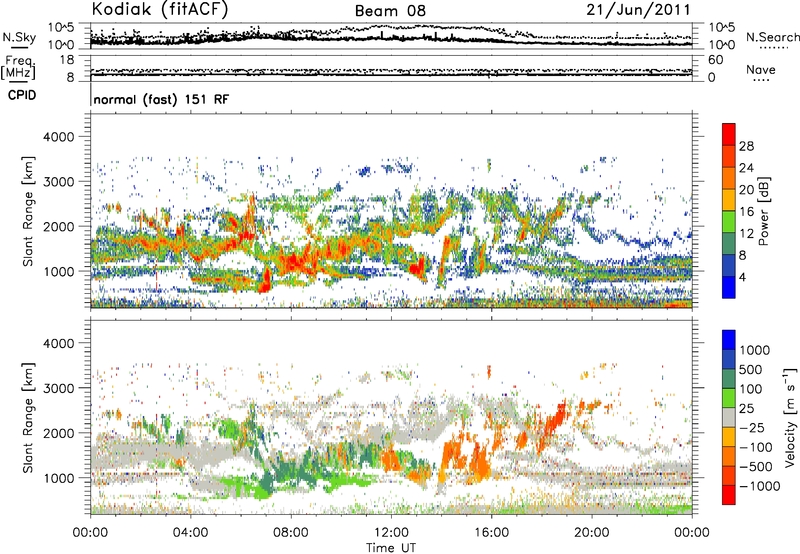The width and height of the screenshot is (800, 554).
Task: Click the "25" label on the velocity colorbar
Action: [x=747, y=408]
